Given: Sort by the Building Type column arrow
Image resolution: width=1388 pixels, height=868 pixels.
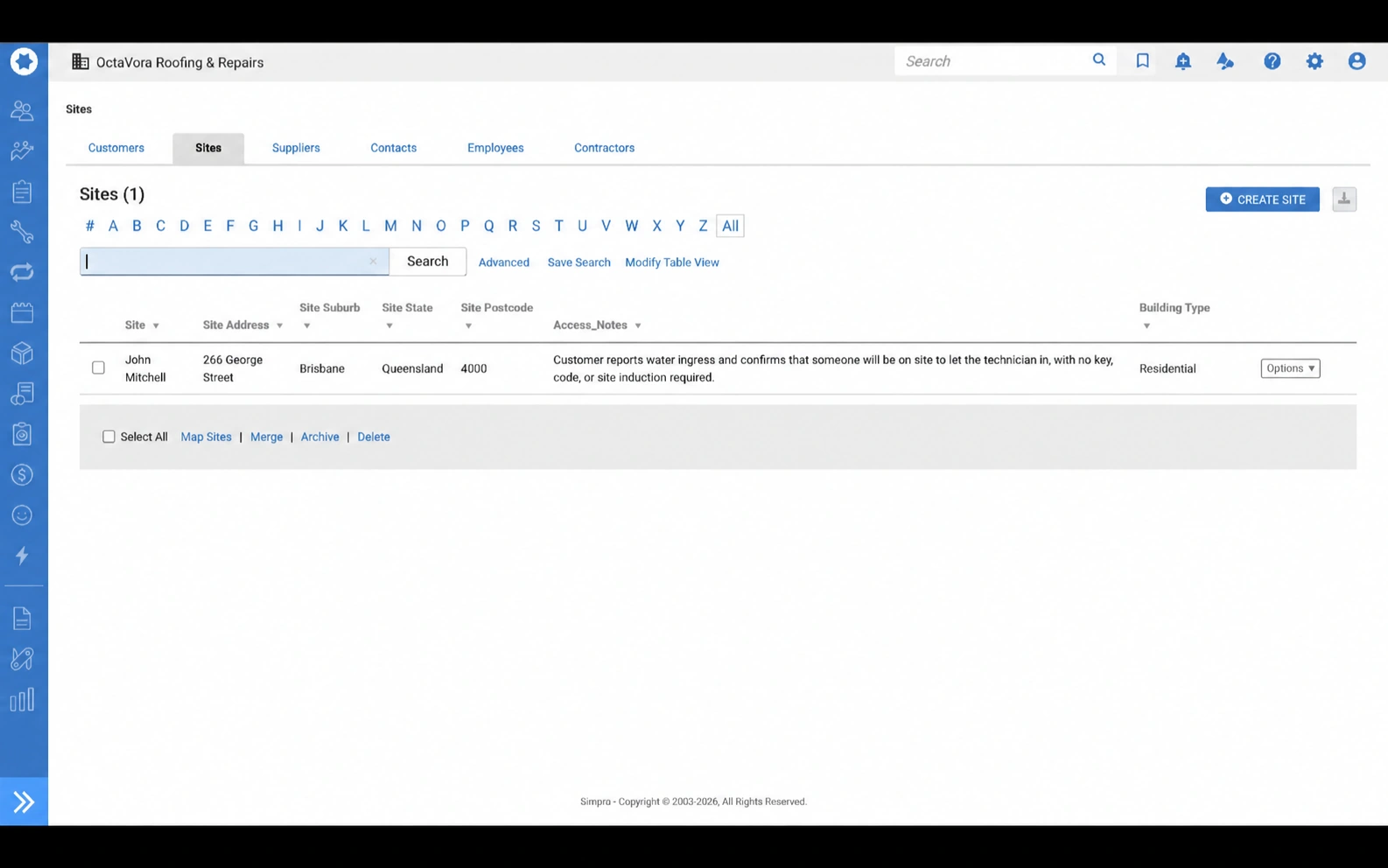Looking at the screenshot, I should 1146,326.
